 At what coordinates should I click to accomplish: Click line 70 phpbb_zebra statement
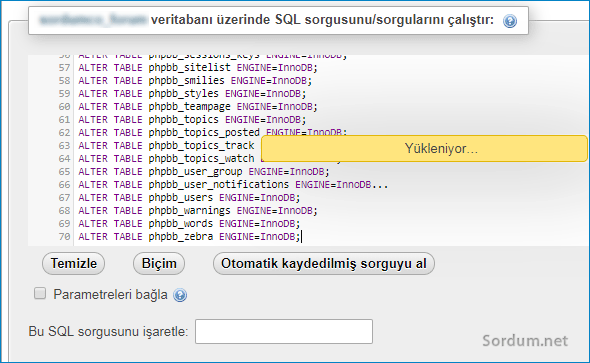(189, 237)
